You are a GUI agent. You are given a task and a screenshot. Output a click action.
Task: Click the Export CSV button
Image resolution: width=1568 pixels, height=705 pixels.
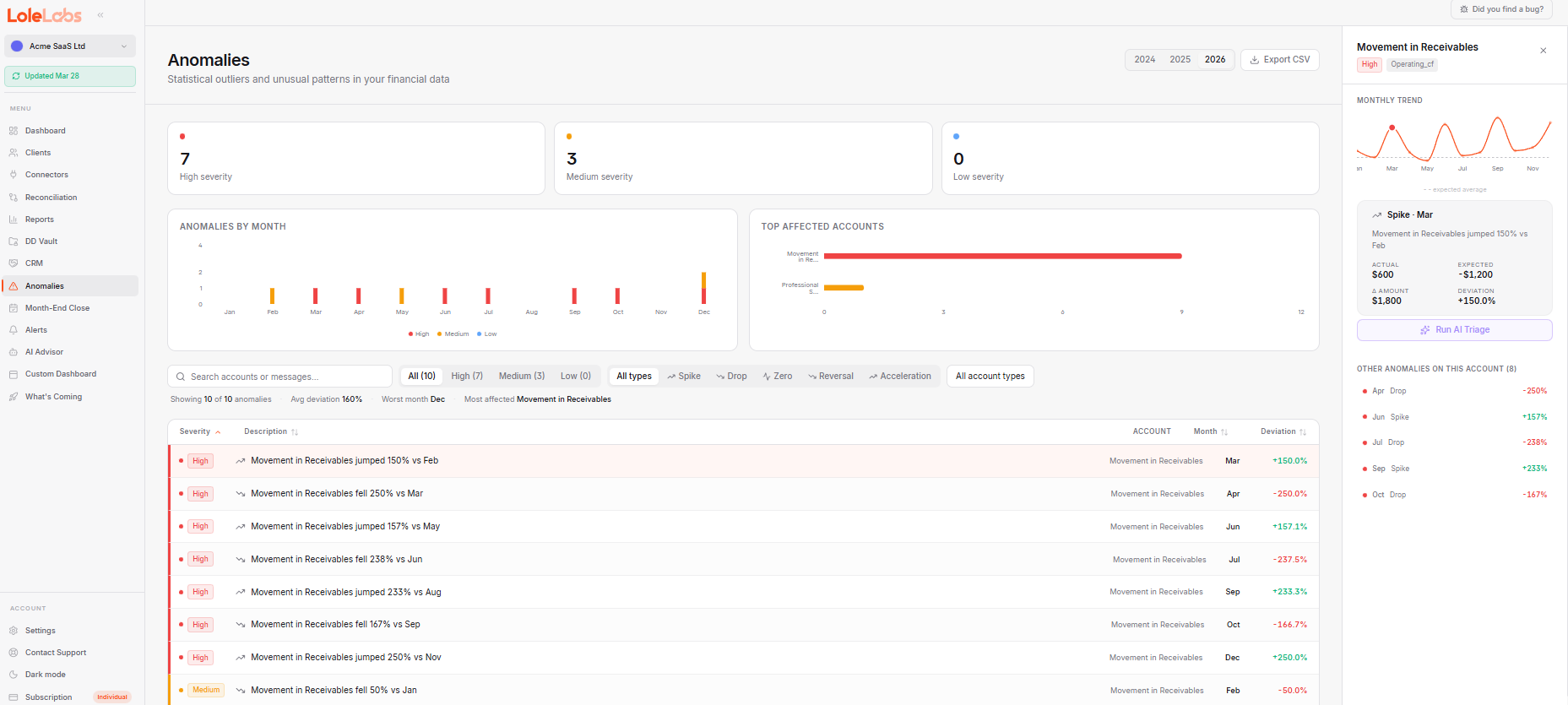[1279, 60]
